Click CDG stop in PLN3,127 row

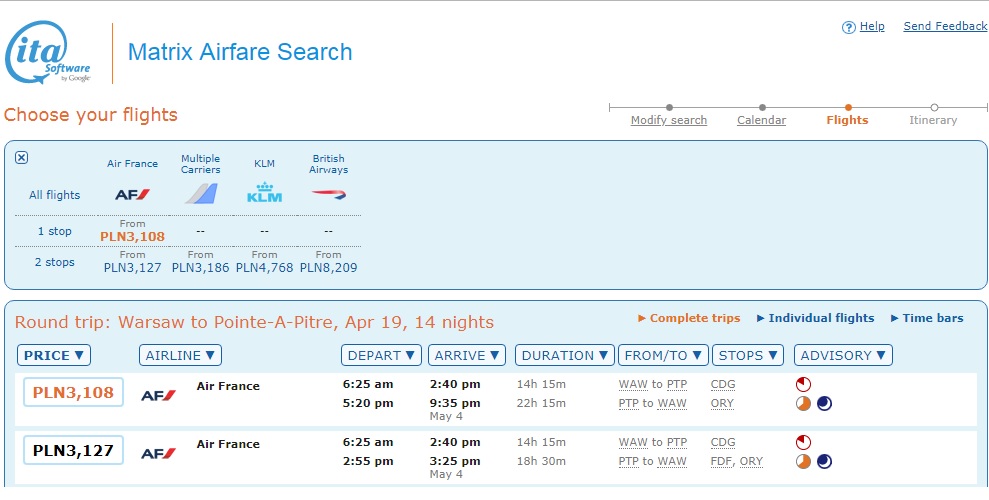[723, 443]
